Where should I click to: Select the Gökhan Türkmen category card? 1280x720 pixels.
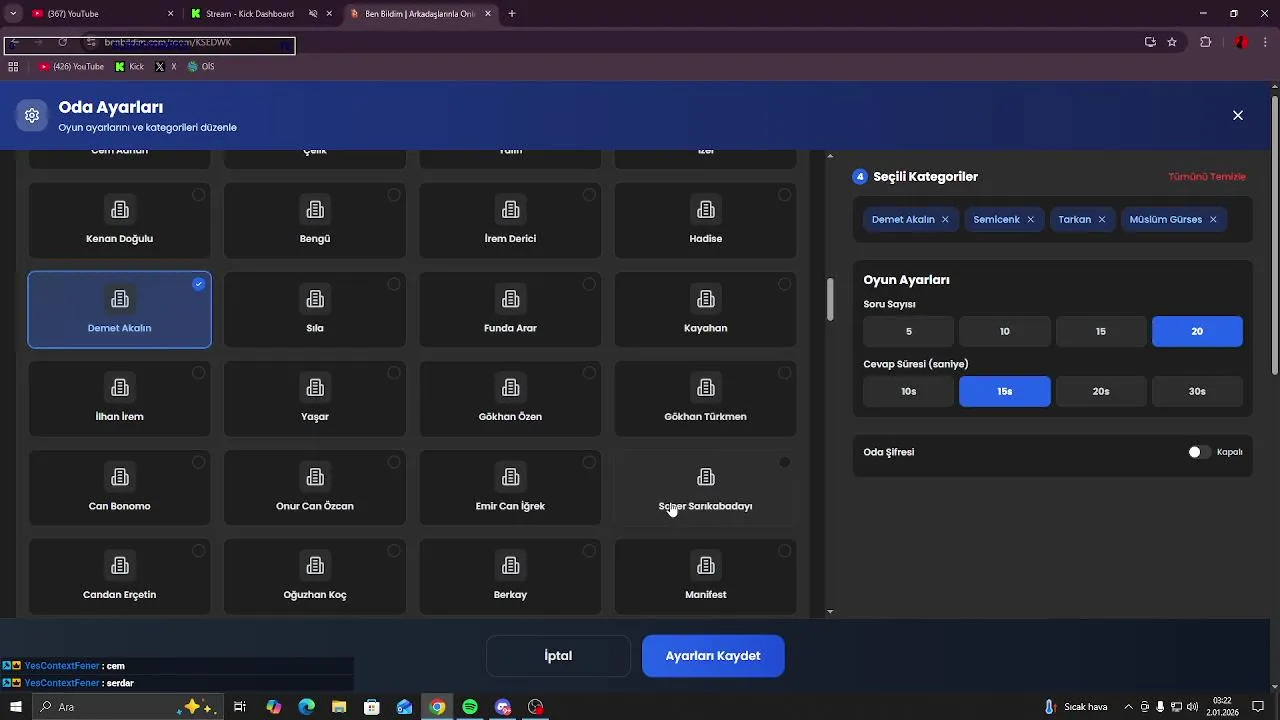pyautogui.click(x=706, y=398)
